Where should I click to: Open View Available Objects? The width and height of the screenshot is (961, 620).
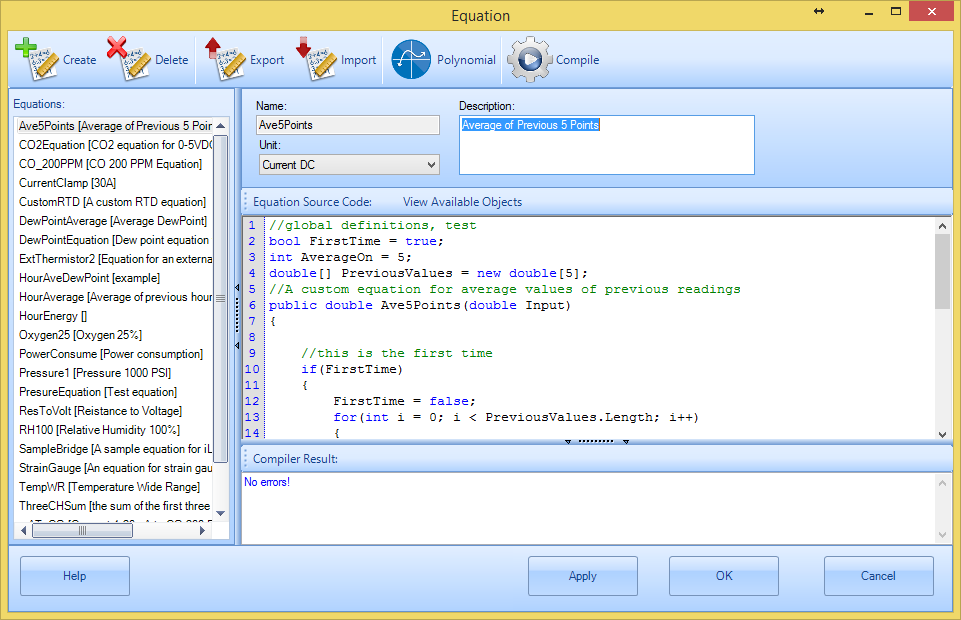click(463, 202)
